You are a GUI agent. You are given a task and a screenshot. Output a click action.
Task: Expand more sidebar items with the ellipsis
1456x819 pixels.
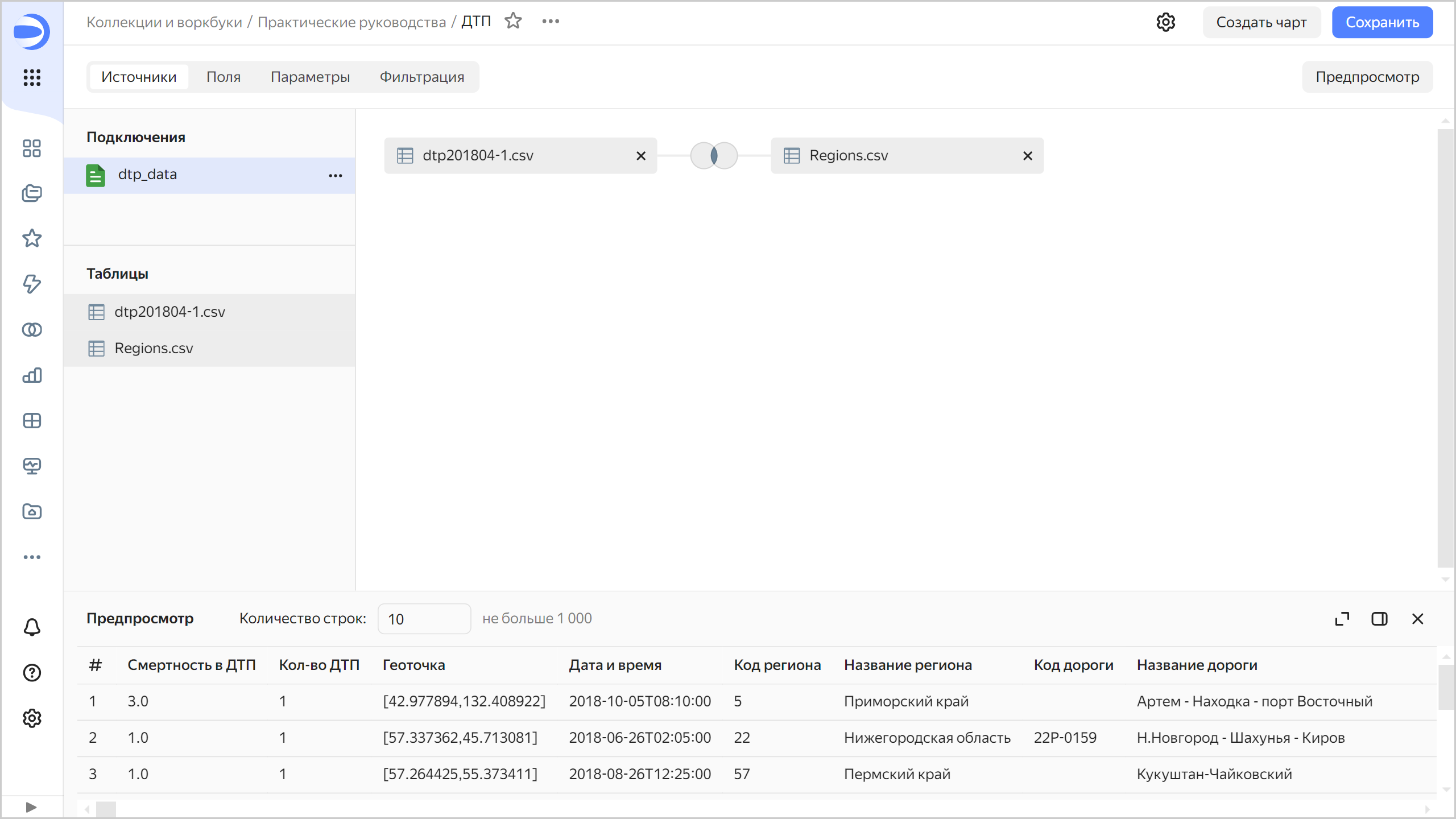(32, 557)
